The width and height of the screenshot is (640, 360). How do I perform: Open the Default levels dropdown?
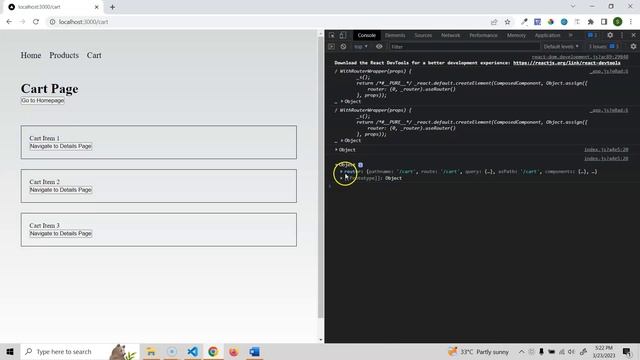pyautogui.click(x=561, y=47)
